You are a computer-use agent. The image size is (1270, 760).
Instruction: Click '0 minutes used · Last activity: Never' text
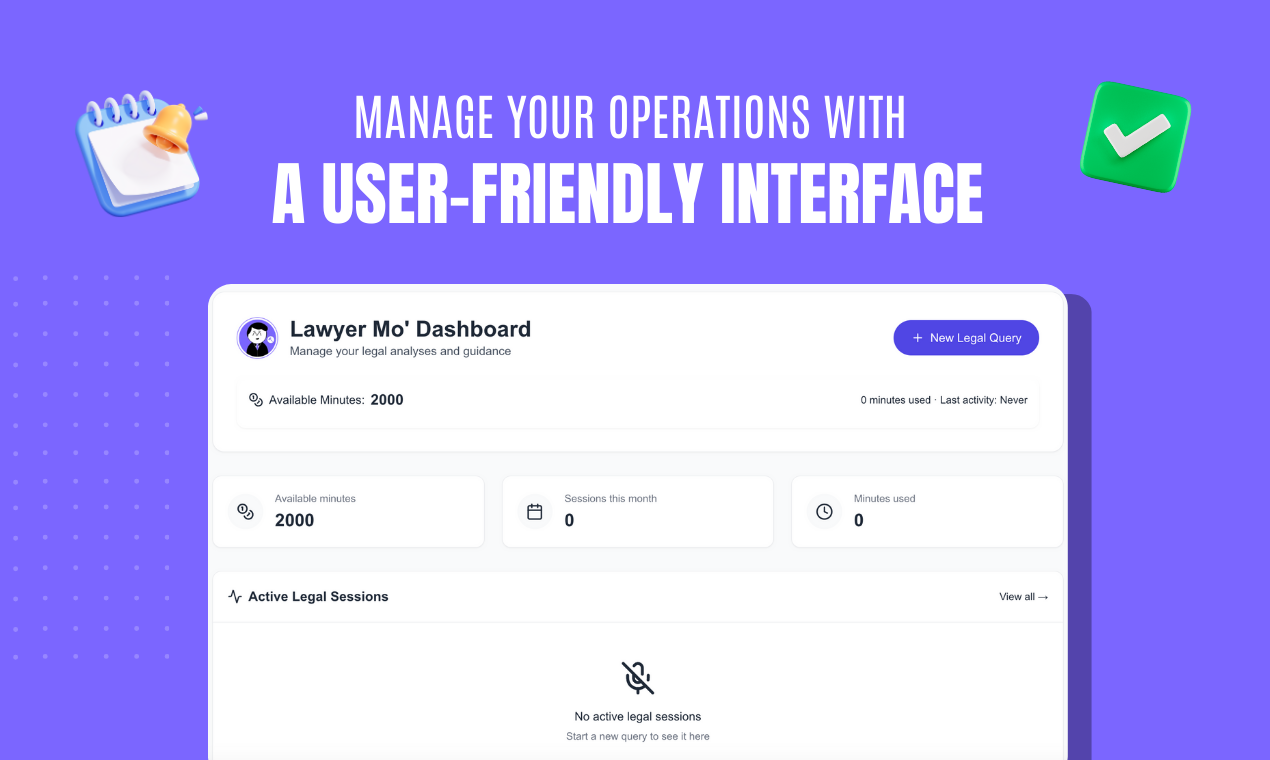(x=944, y=400)
